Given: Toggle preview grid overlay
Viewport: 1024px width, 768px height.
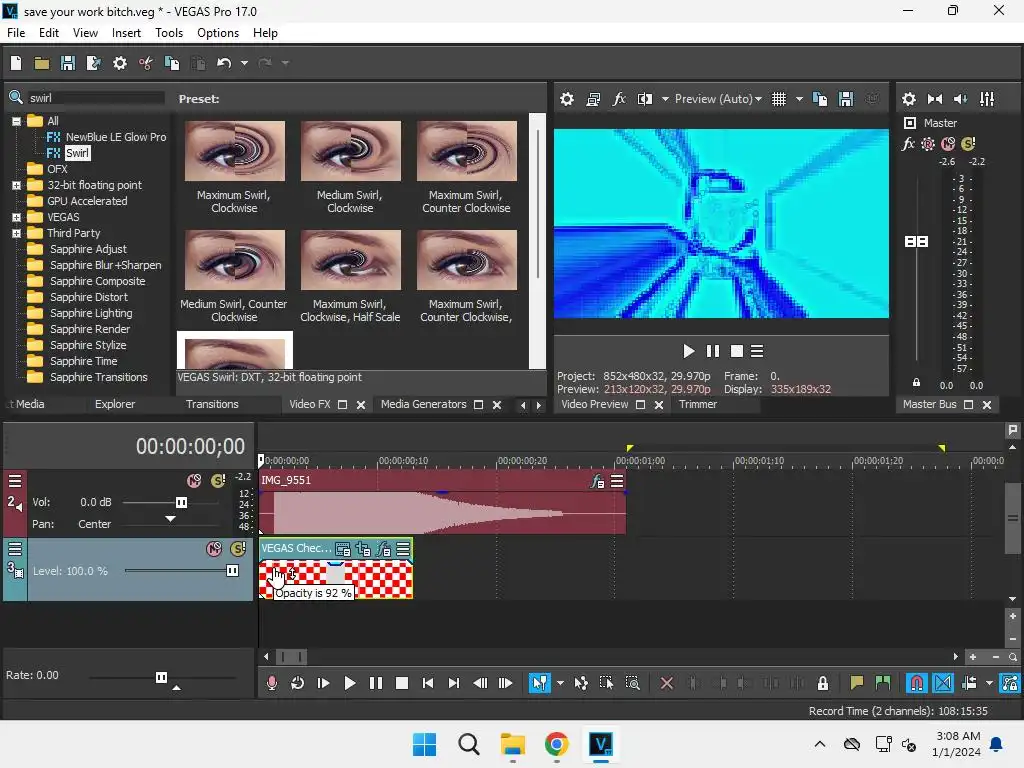Looking at the screenshot, I should (779, 99).
